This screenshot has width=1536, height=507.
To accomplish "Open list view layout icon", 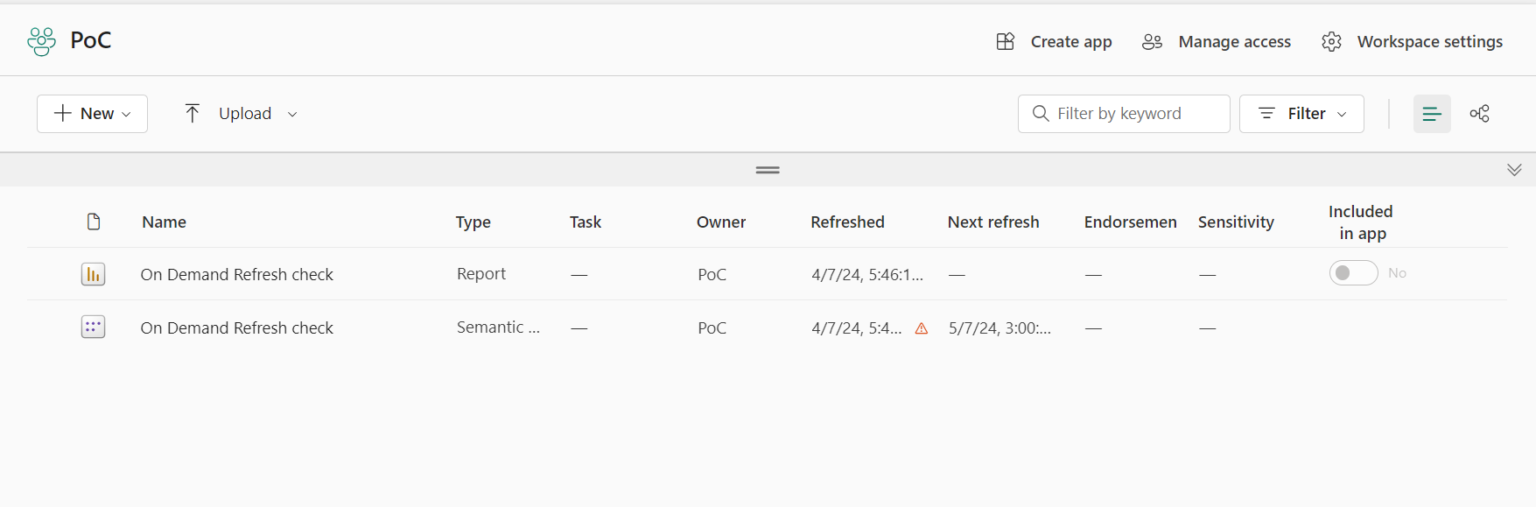I will (1431, 114).
